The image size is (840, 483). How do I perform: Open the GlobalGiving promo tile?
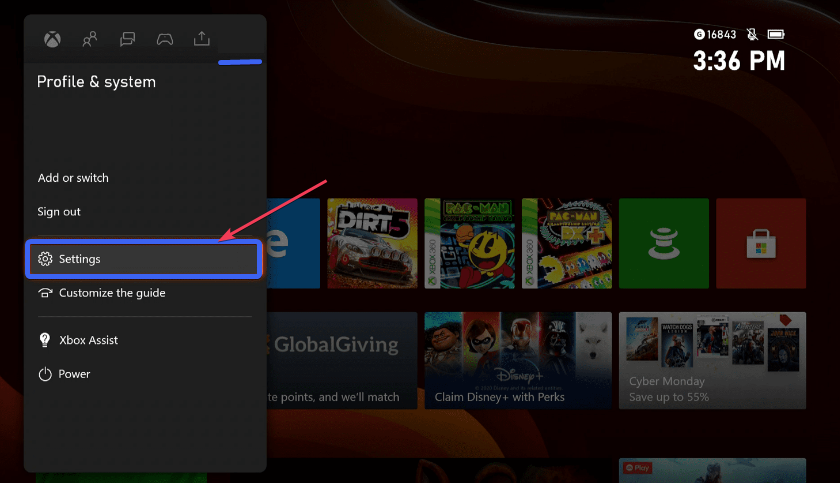342,361
